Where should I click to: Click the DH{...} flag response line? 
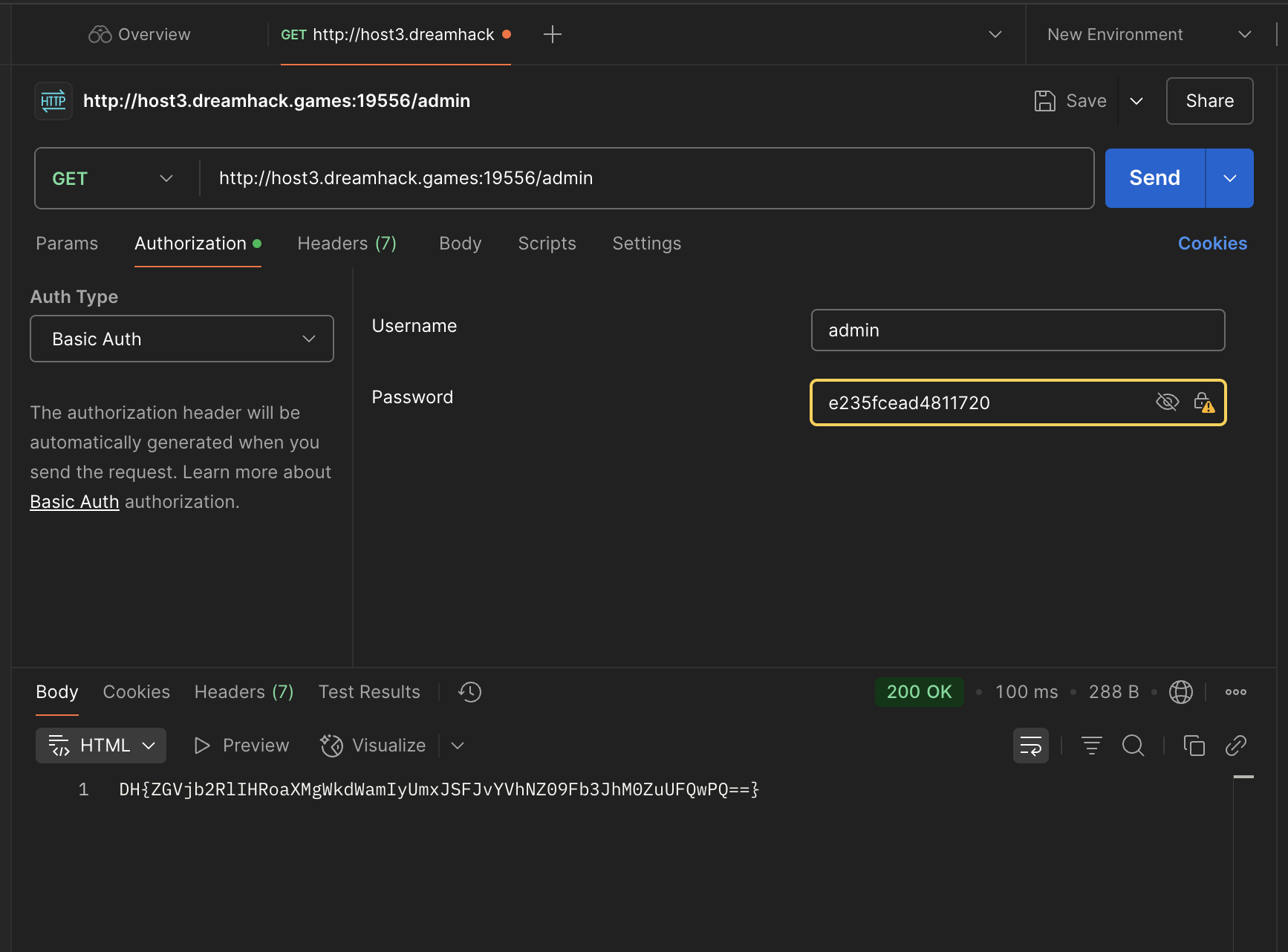point(439,789)
